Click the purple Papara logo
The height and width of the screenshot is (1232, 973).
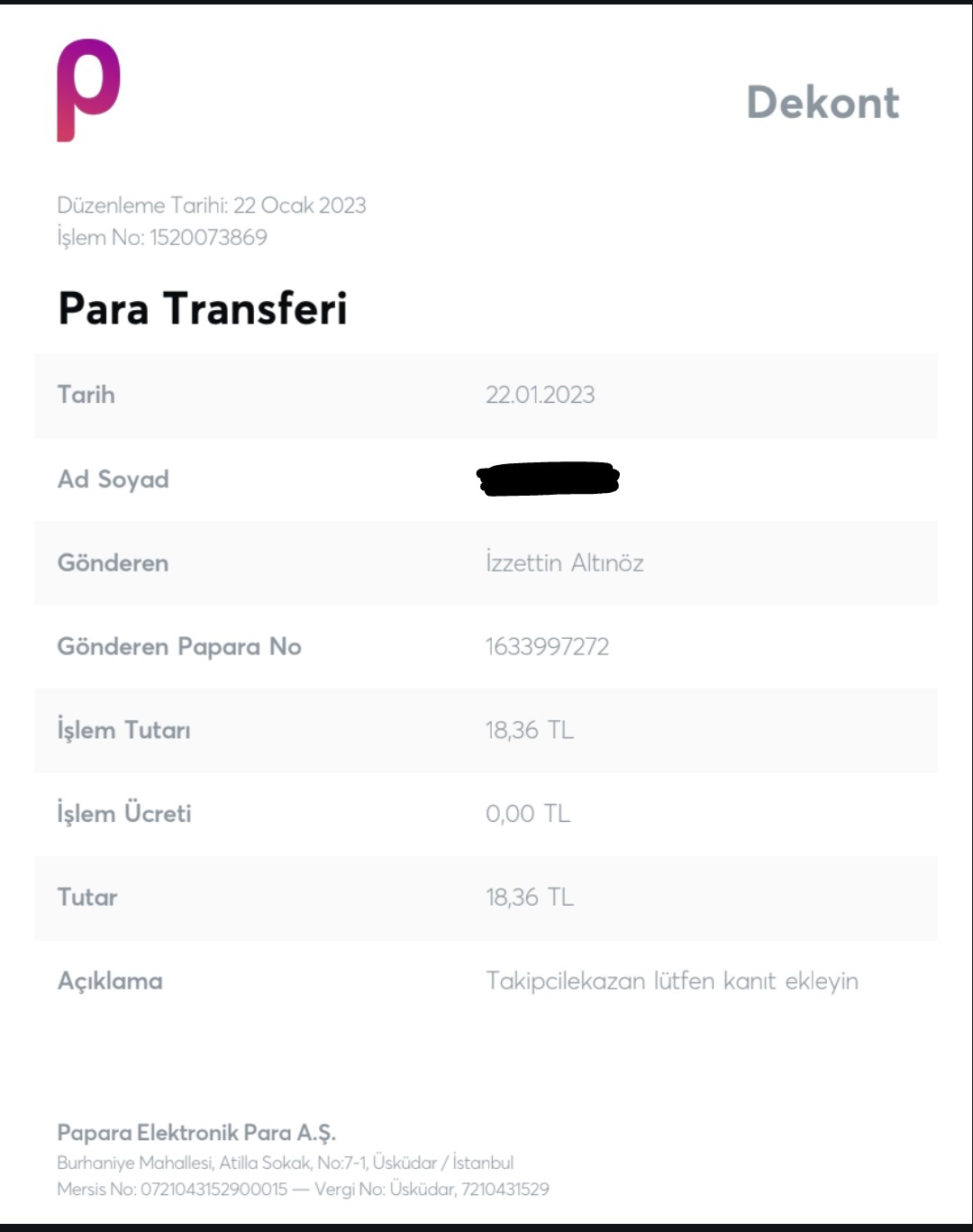[88, 89]
